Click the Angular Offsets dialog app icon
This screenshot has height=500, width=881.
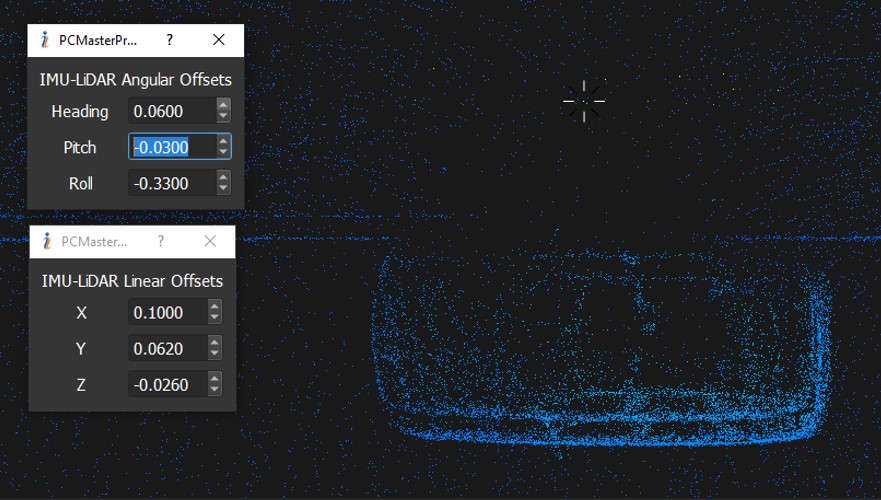click(x=45, y=40)
